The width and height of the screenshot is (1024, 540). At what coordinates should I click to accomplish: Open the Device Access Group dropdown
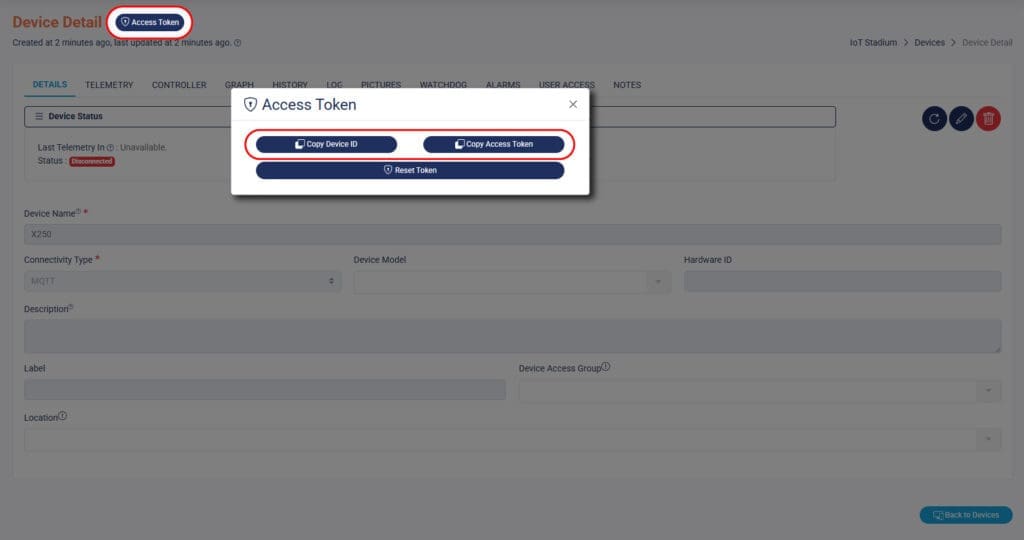click(x=759, y=390)
